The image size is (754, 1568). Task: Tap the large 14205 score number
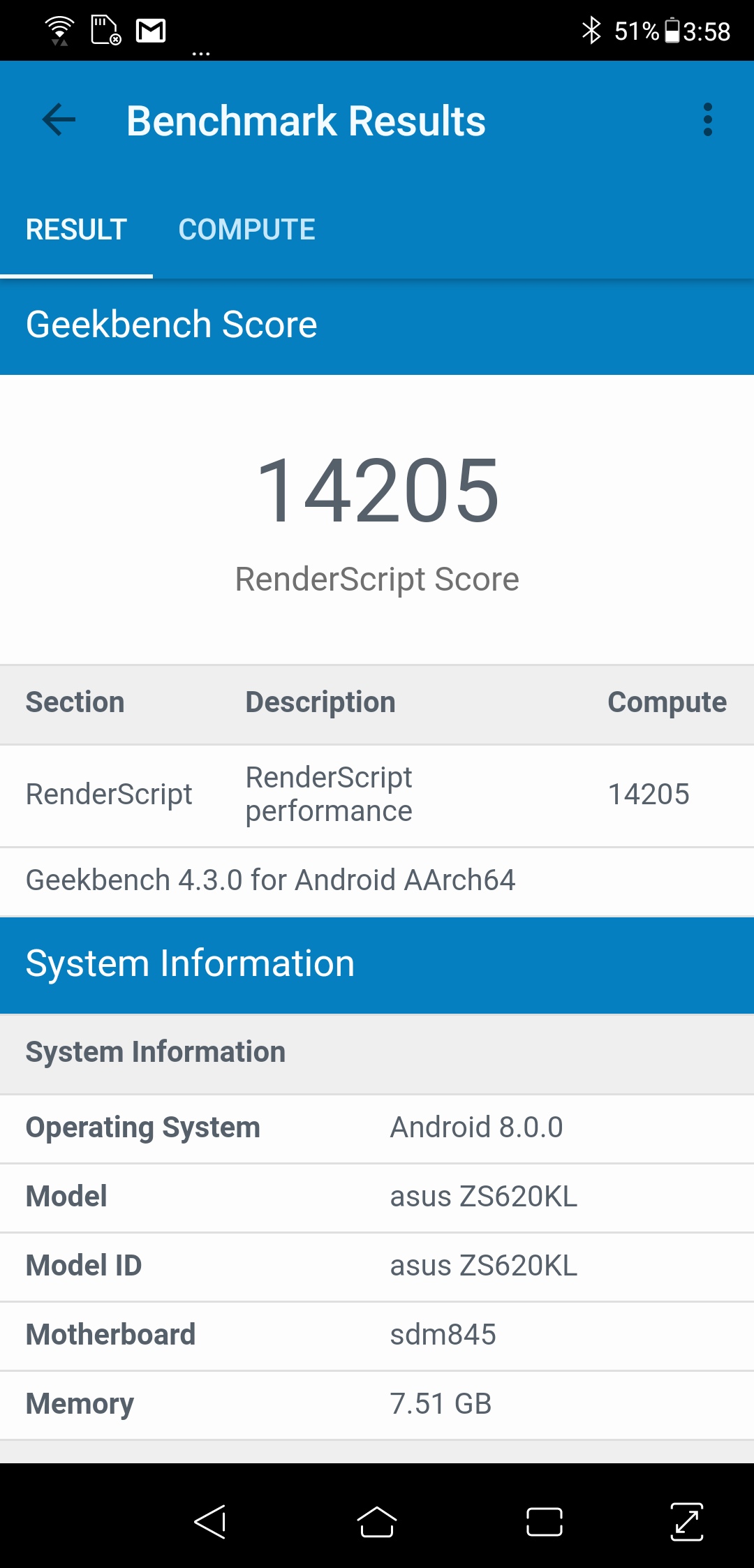point(377,490)
